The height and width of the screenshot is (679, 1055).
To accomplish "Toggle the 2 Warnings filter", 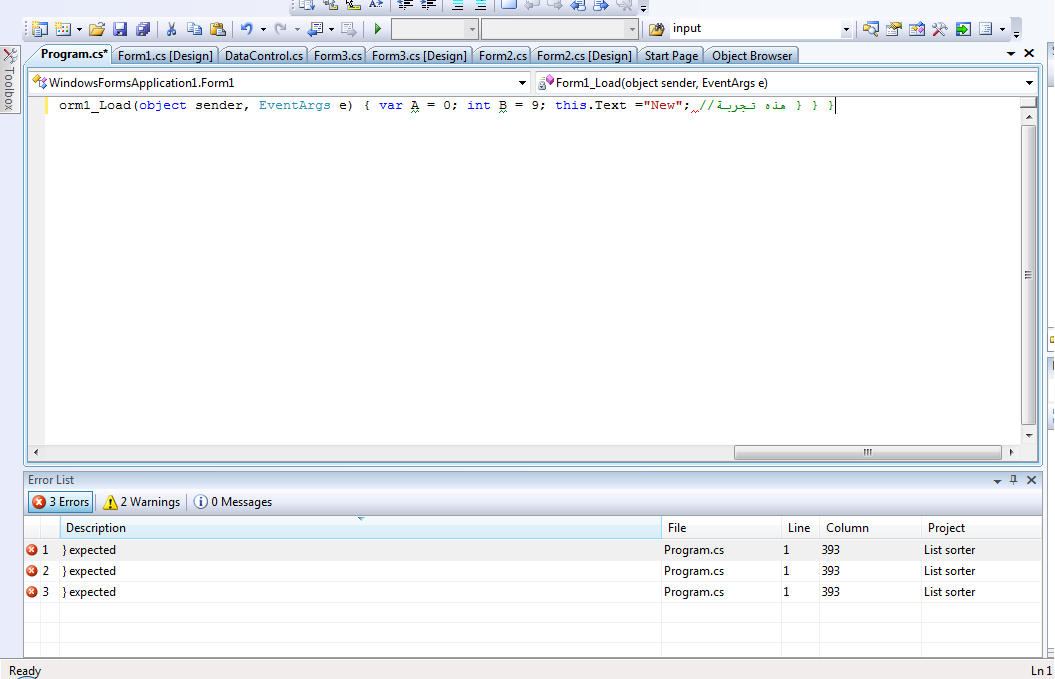I will click(x=142, y=502).
